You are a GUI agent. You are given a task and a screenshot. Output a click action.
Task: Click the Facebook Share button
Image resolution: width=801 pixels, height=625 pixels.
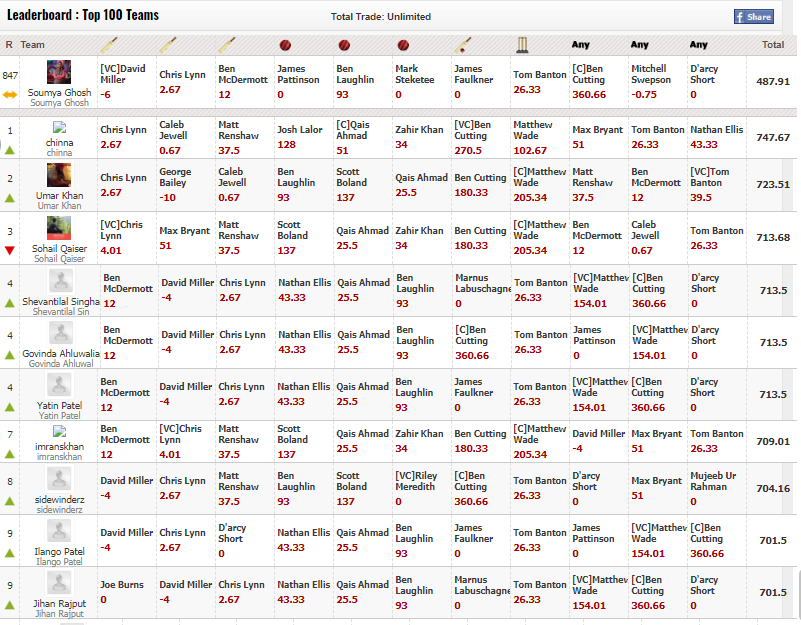coord(753,17)
